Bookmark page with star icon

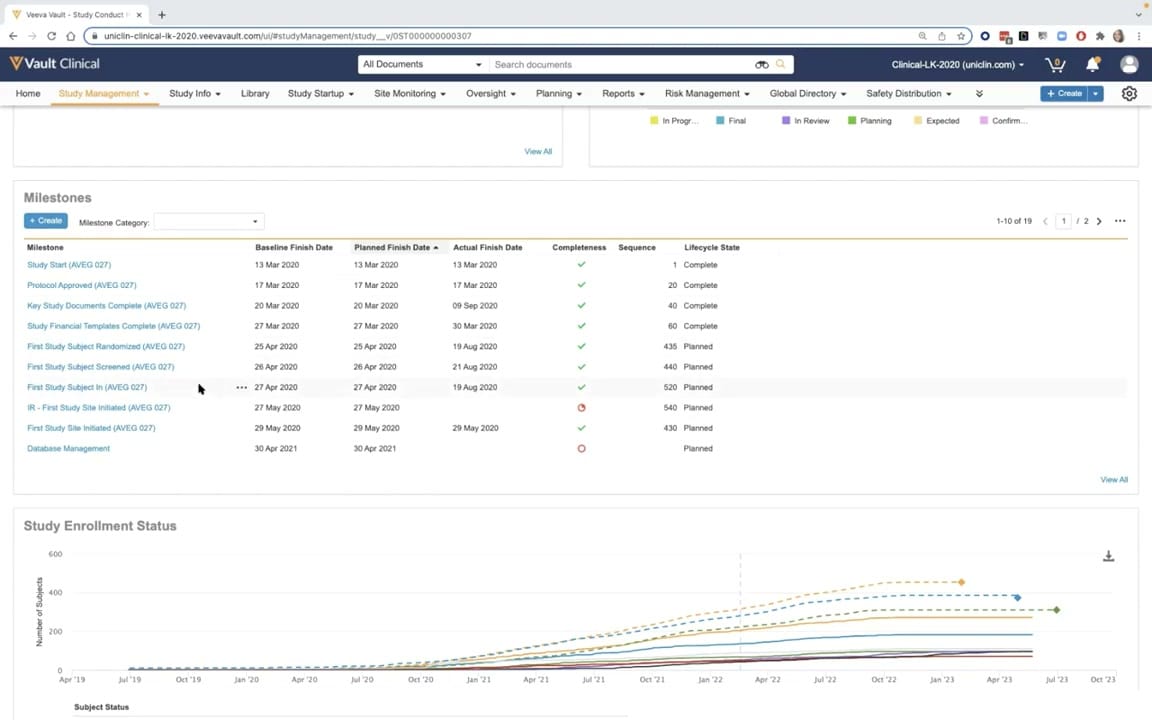coord(960,36)
